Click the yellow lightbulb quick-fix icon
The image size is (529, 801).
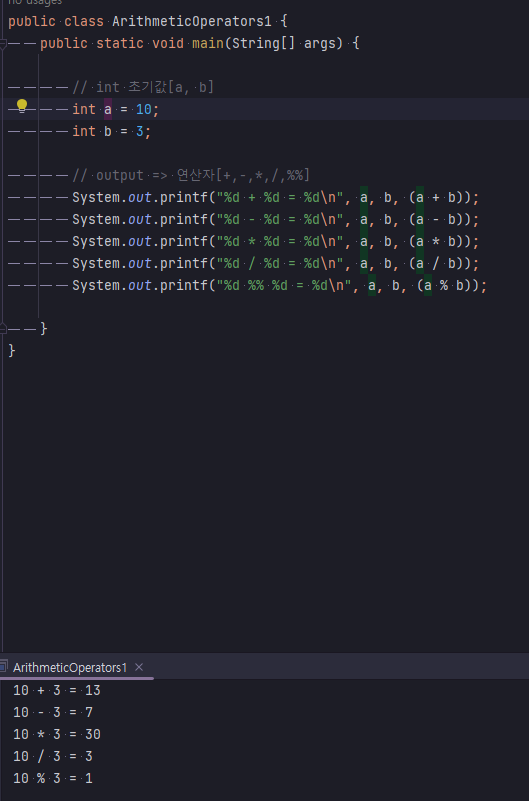point(21,106)
